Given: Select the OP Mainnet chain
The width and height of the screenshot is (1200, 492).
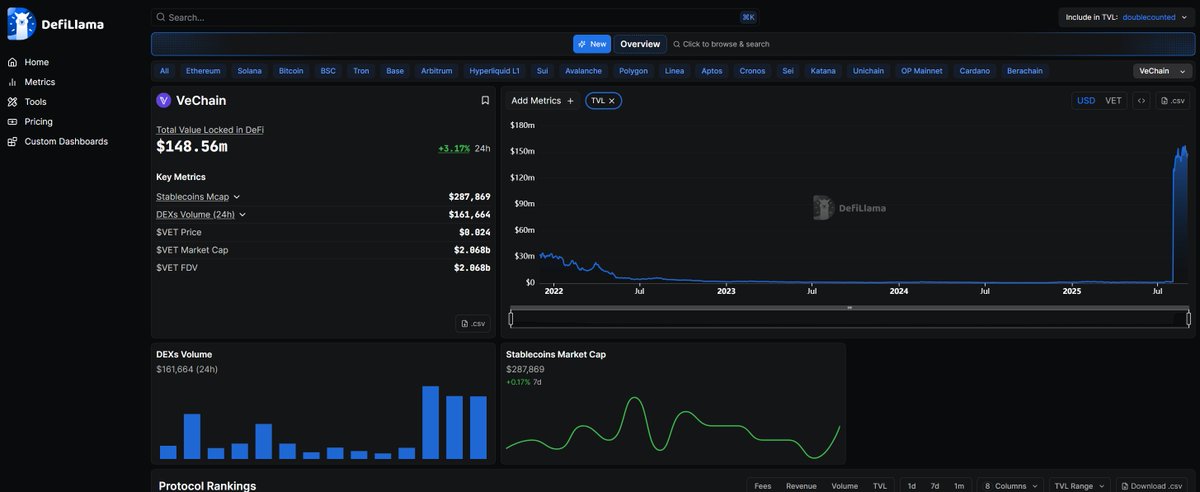Looking at the screenshot, I should pyautogui.click(x=922, y=71).
